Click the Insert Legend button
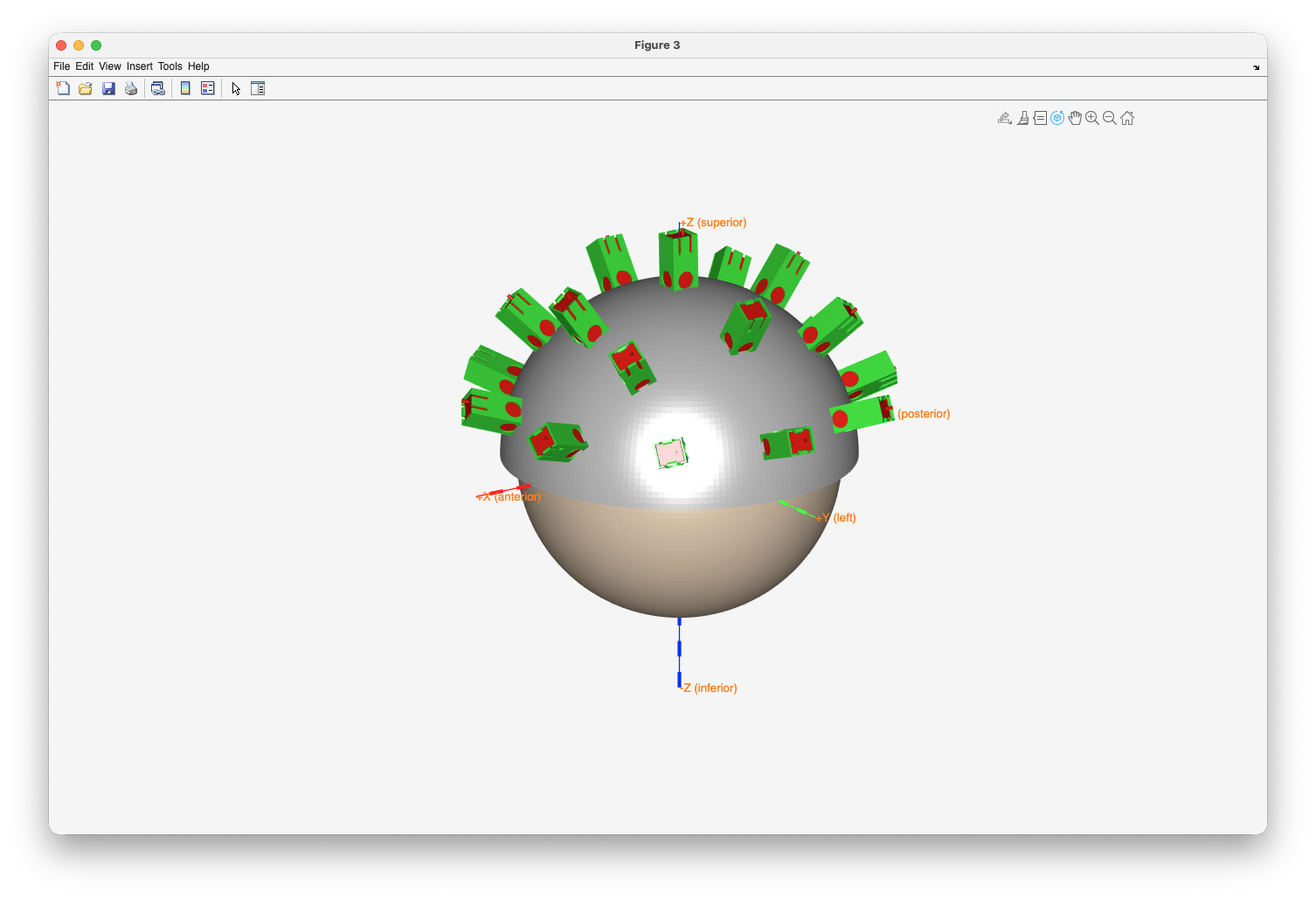The width and height of the screenshot is (1316, 899). [208, 88]
